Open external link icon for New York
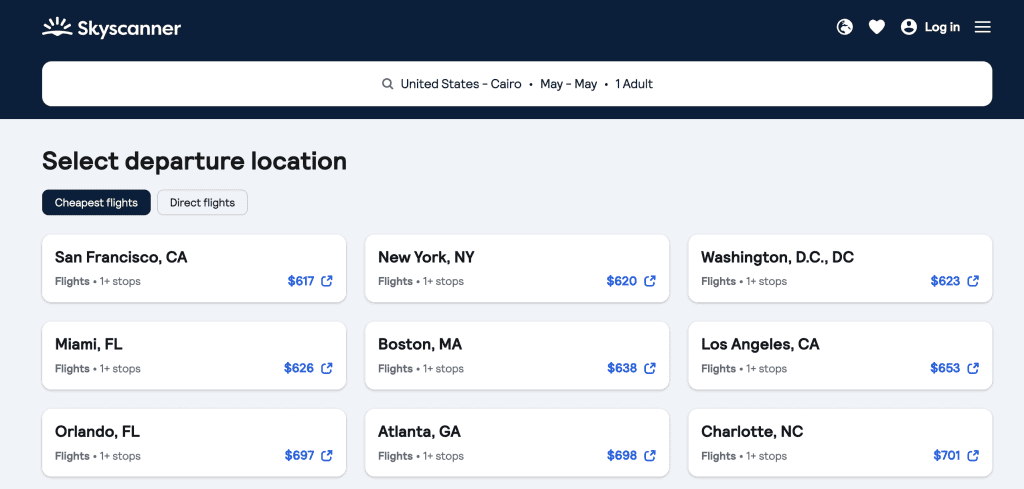Screen dimensions: 1024x489 coord(650,281)
